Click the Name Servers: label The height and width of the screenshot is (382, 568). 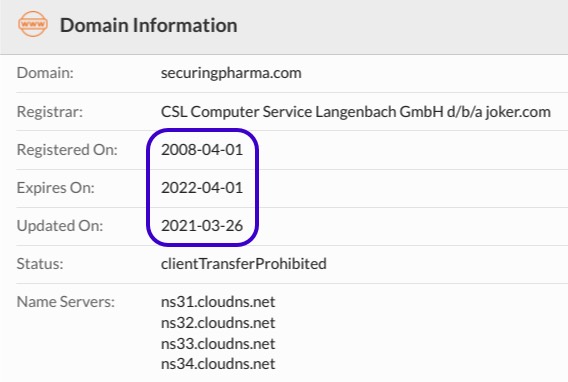pos(66,302)
